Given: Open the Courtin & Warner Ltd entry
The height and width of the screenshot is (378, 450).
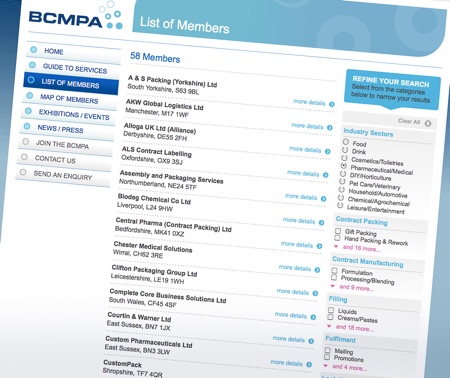Looking at the screenshot, I should click(x=139, y=317).
